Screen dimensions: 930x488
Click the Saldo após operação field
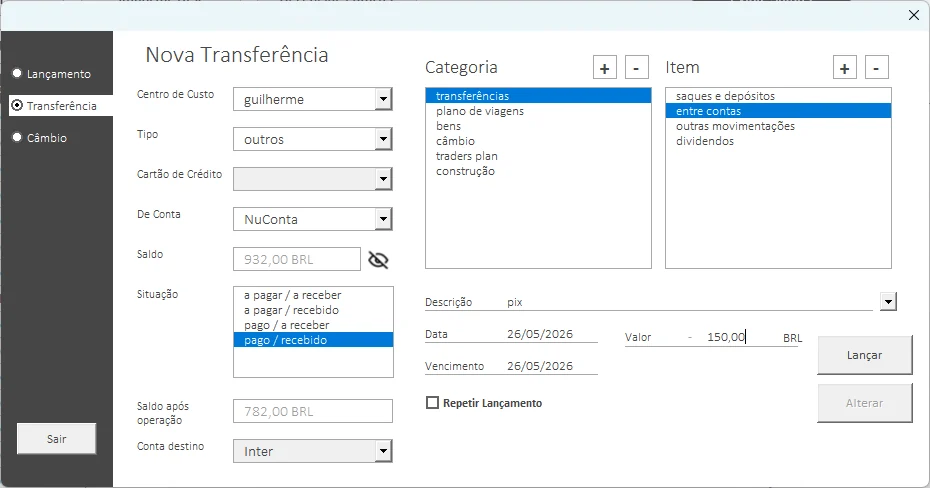pyautogui.click(x=313, y=411)
